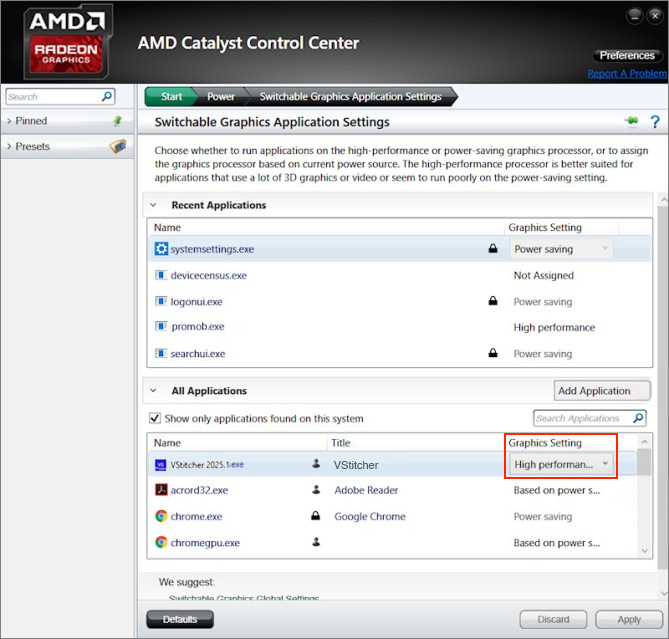
Task: Click the applications list scrollbar thumb
Action: [644, 462]
